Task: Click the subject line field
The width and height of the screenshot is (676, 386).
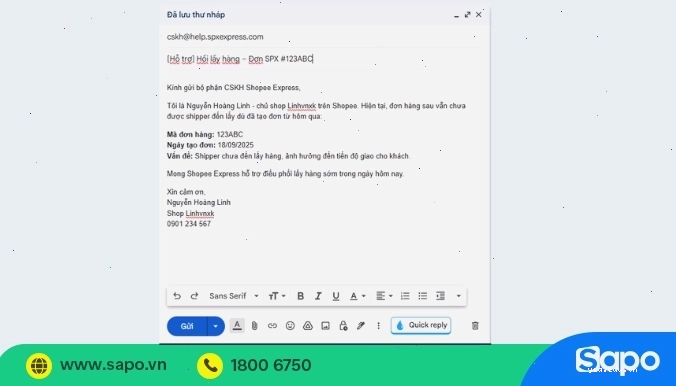Action: 323,59
